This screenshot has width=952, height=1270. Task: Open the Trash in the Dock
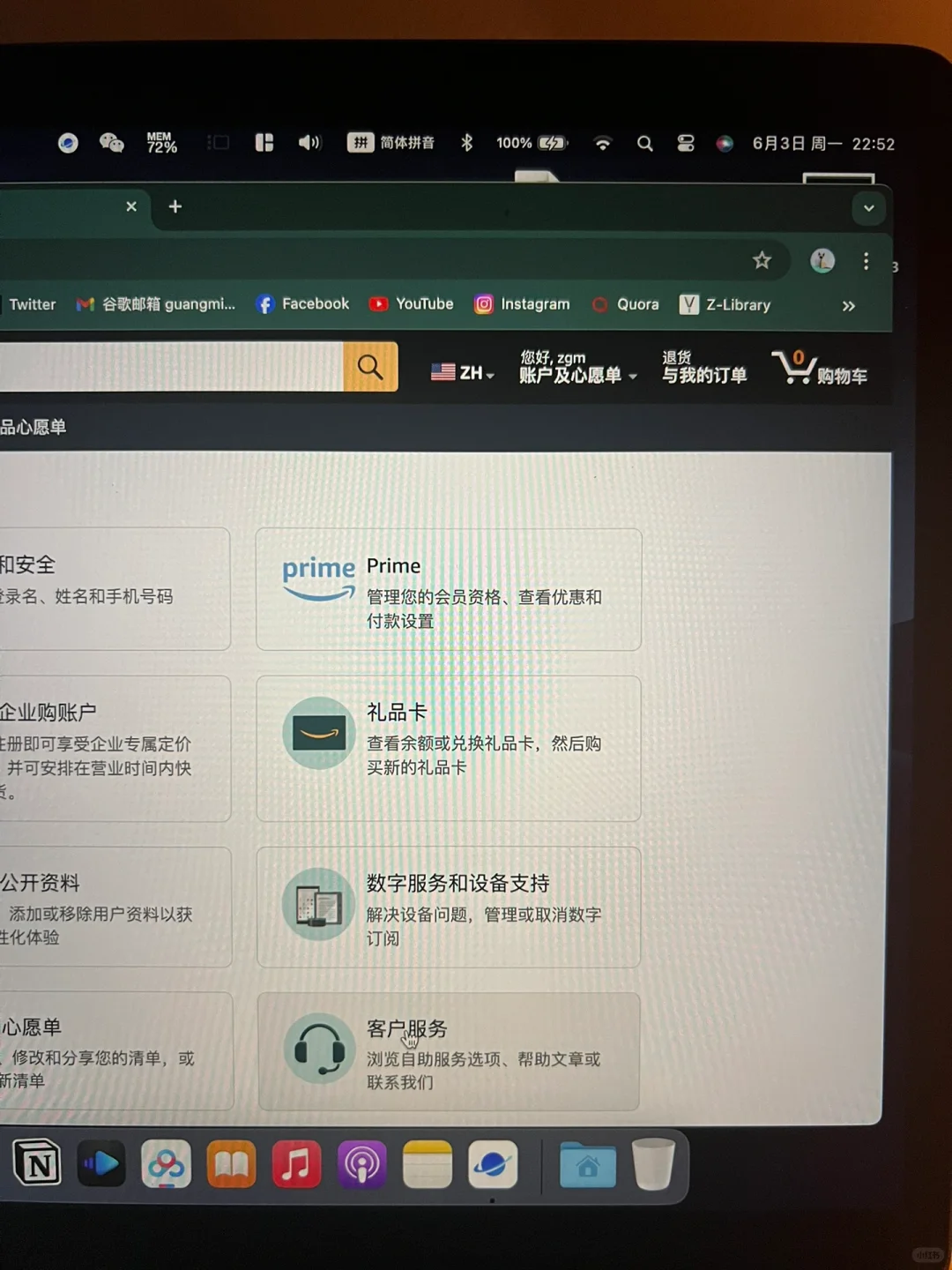tap(653, 1164)
